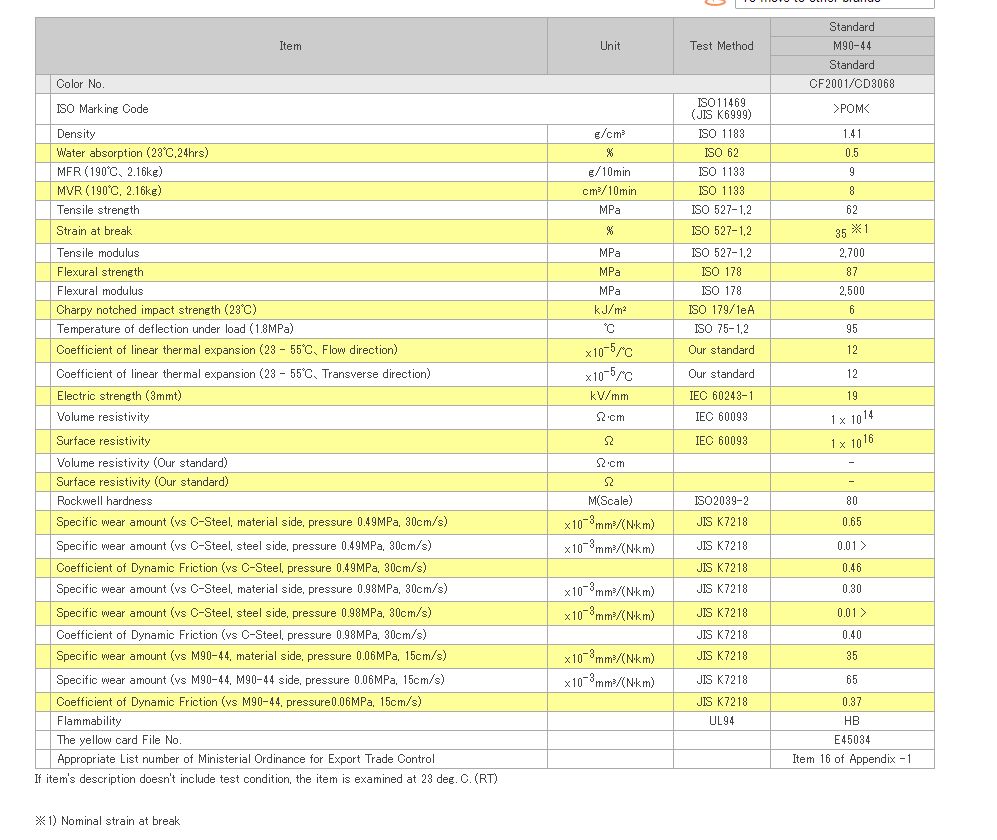Click wear amount 'vs M90-44, M90-44 side' label
The width and height of the screenshot is (997, 840).
[251, 680]
